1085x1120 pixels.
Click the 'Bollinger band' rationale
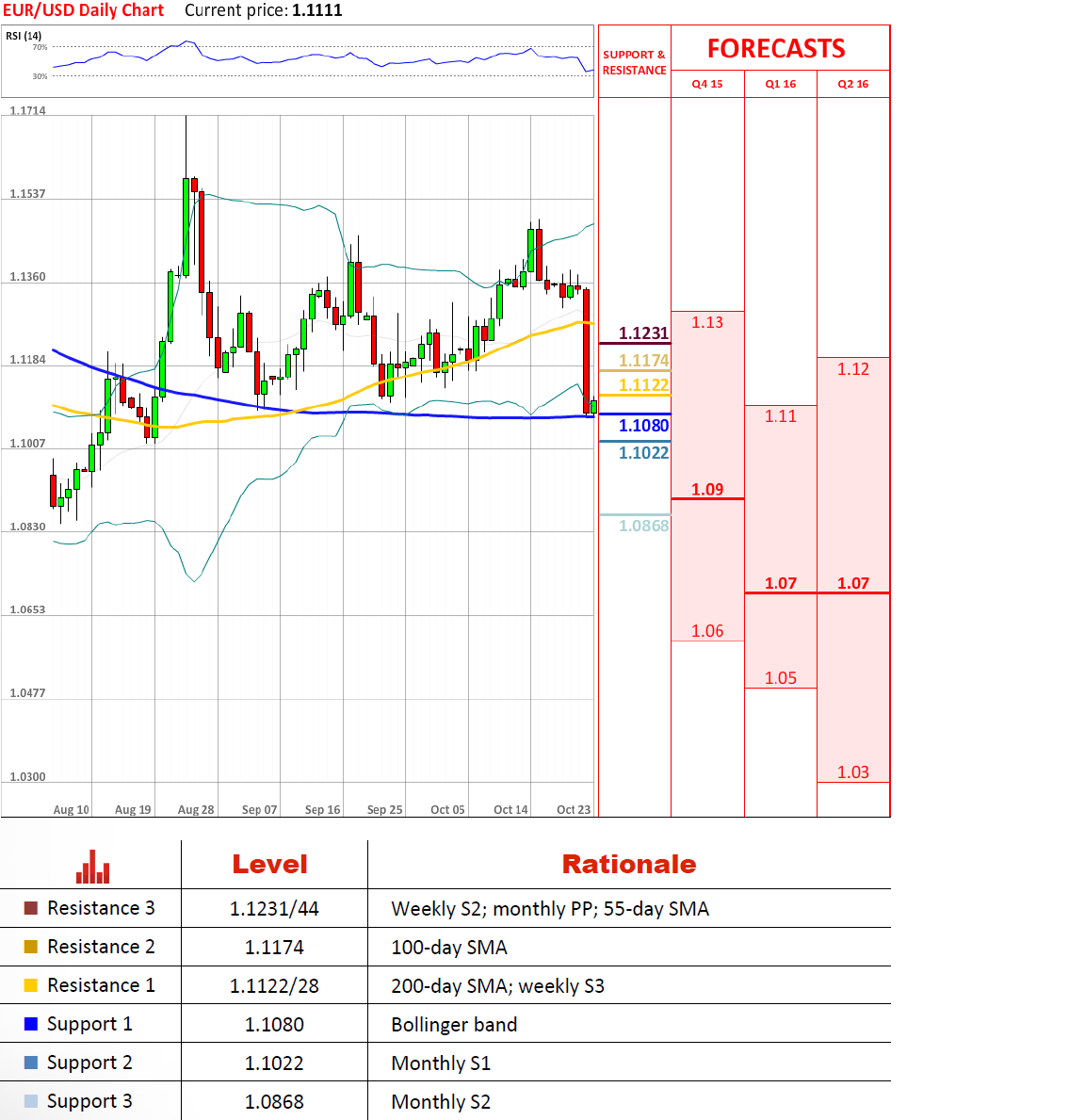click(454, 1024)
